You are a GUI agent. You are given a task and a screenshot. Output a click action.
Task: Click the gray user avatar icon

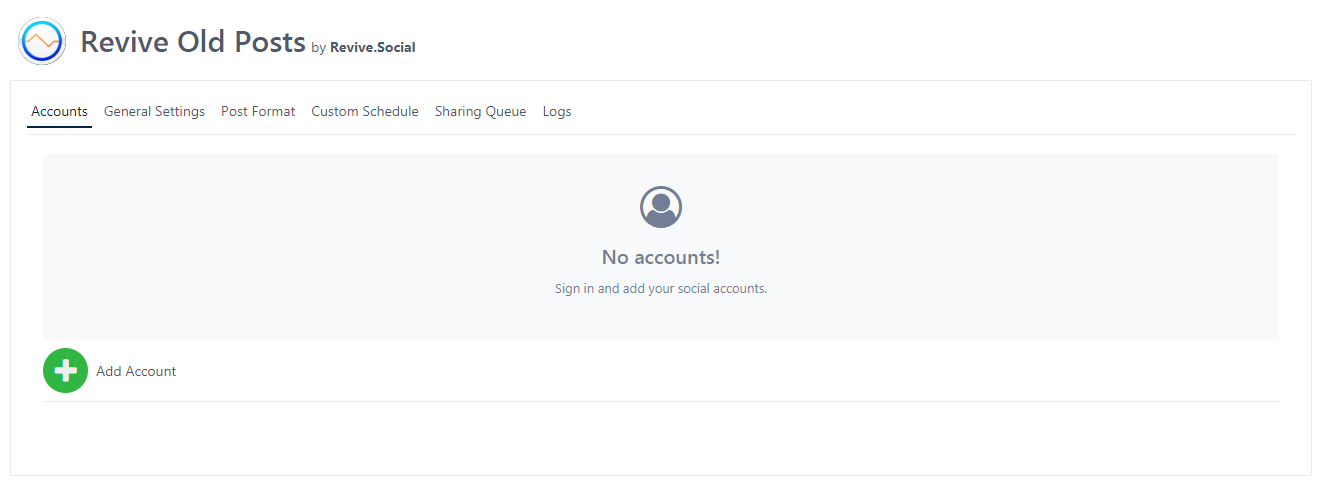click(660, 207)
